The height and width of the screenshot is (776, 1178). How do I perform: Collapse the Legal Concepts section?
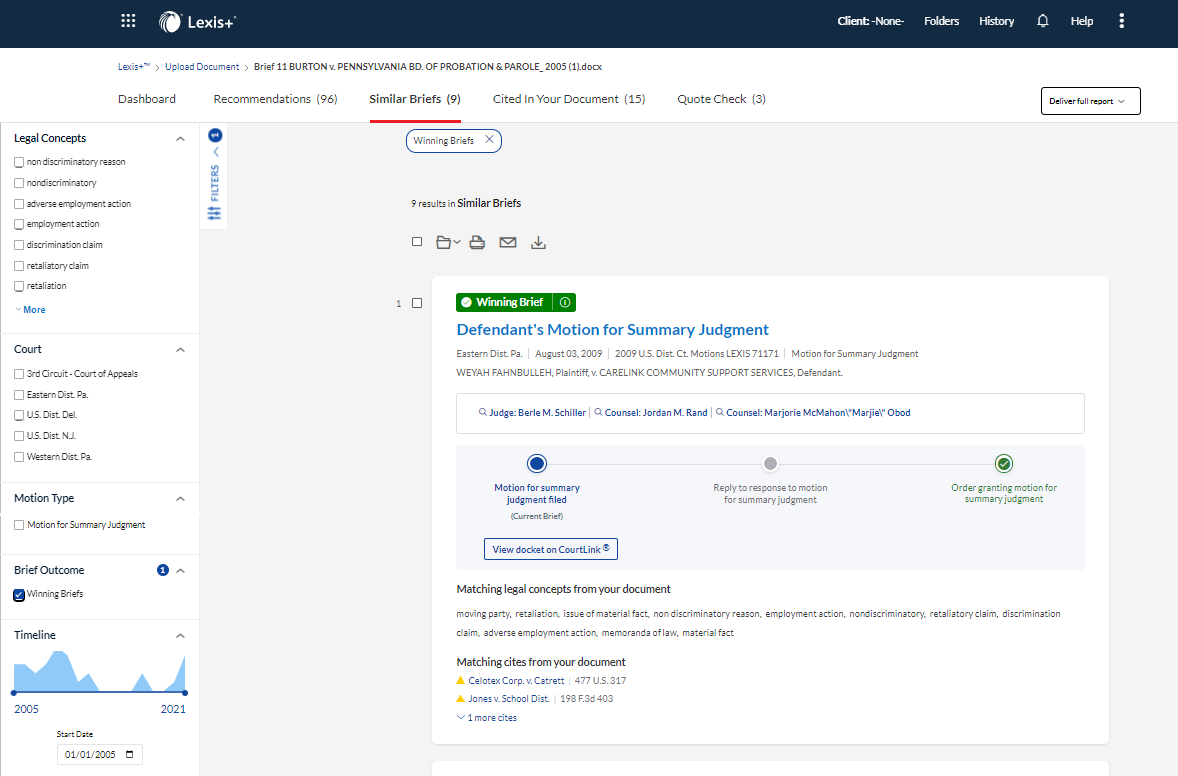(x=180, y=139)
